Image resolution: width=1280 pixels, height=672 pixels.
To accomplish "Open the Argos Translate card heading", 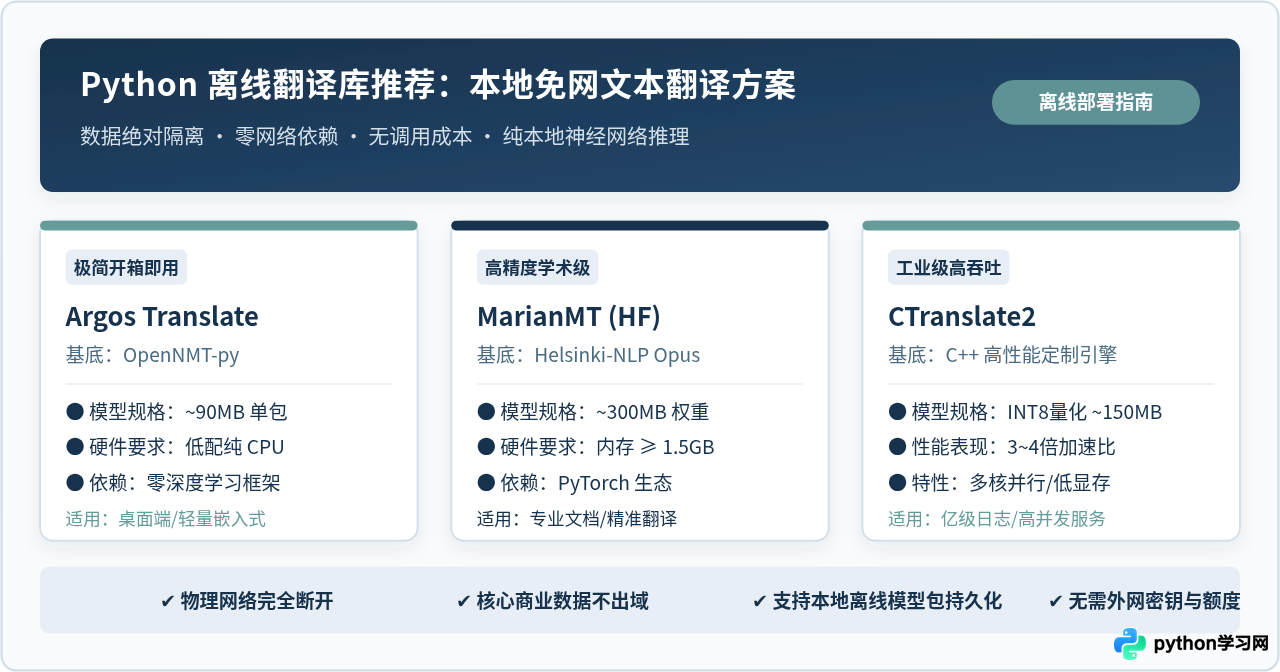I will (x=162, y=317).
